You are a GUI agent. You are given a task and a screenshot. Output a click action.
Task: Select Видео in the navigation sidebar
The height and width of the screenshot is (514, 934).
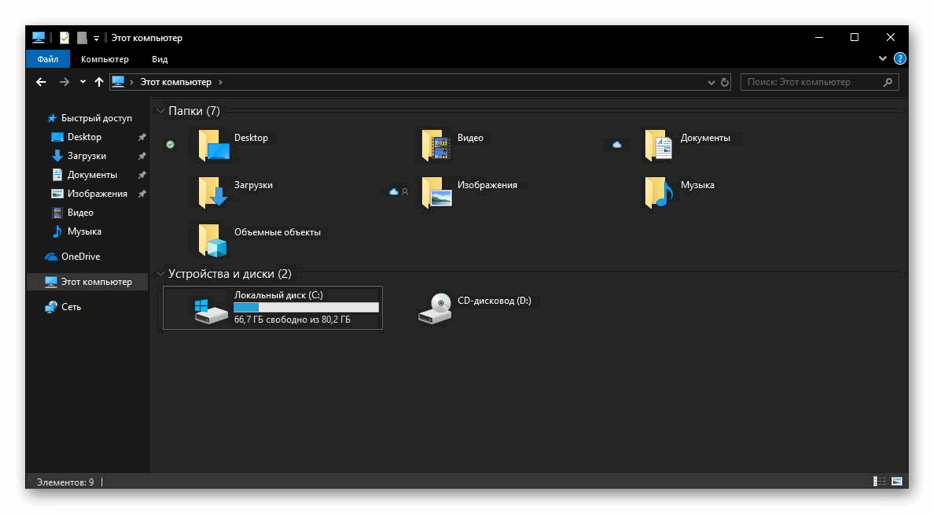(73, 213)
